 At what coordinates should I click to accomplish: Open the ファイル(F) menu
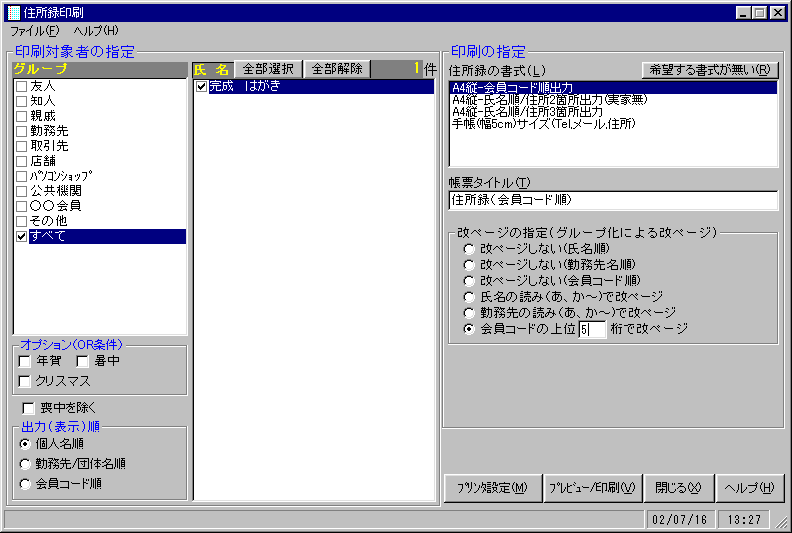[x=35, y=31]
